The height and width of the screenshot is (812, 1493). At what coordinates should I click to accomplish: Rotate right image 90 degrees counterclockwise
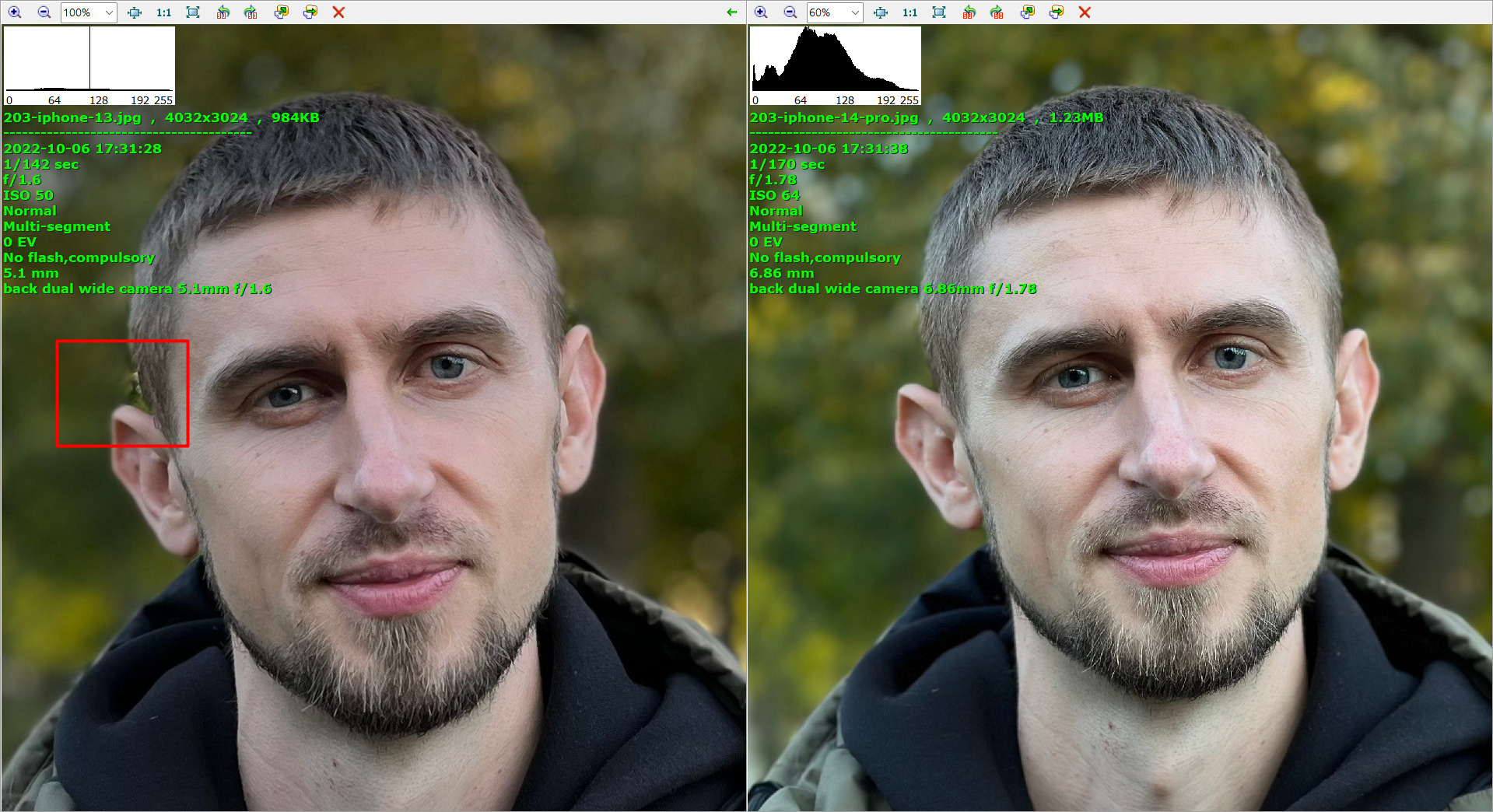pyautogui.click(x=969, y=12)
